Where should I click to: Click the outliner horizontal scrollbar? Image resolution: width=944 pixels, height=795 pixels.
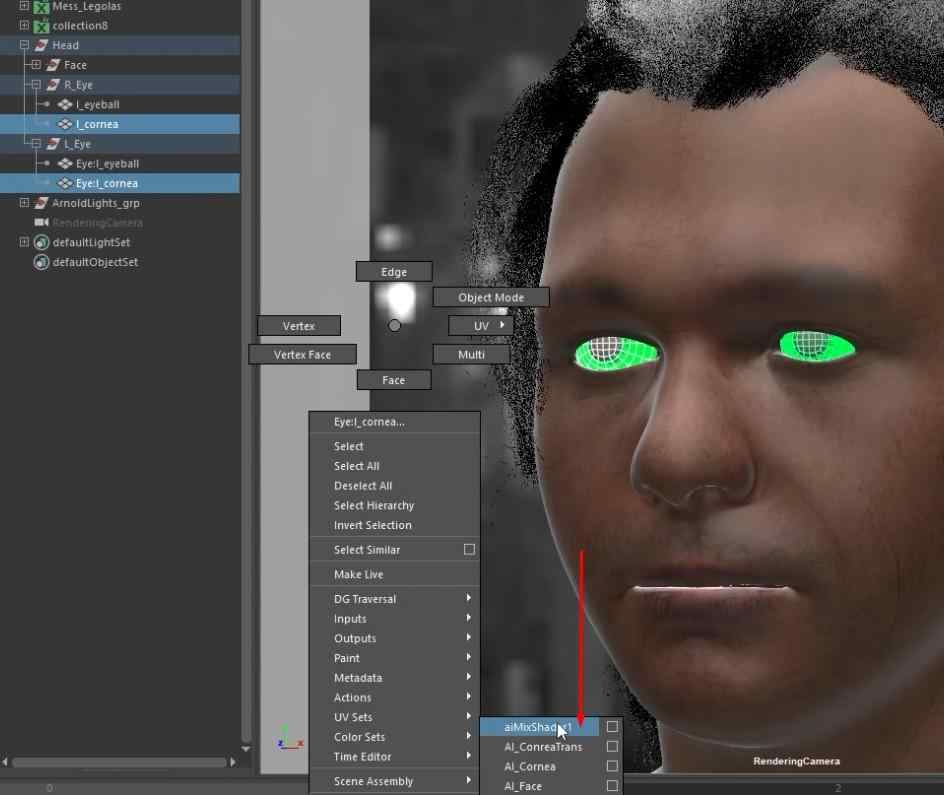119,762
